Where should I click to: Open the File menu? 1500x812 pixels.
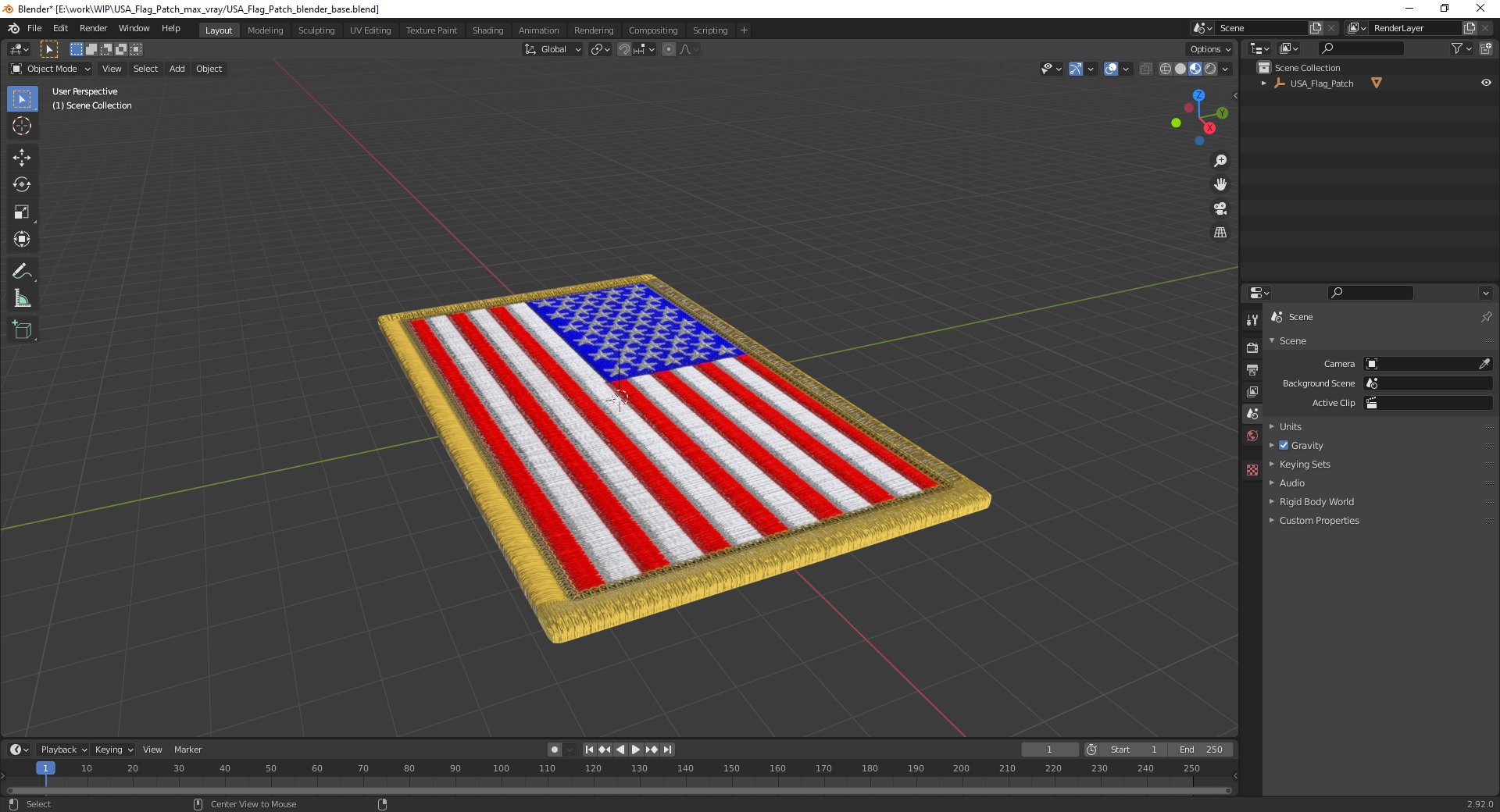34,28
